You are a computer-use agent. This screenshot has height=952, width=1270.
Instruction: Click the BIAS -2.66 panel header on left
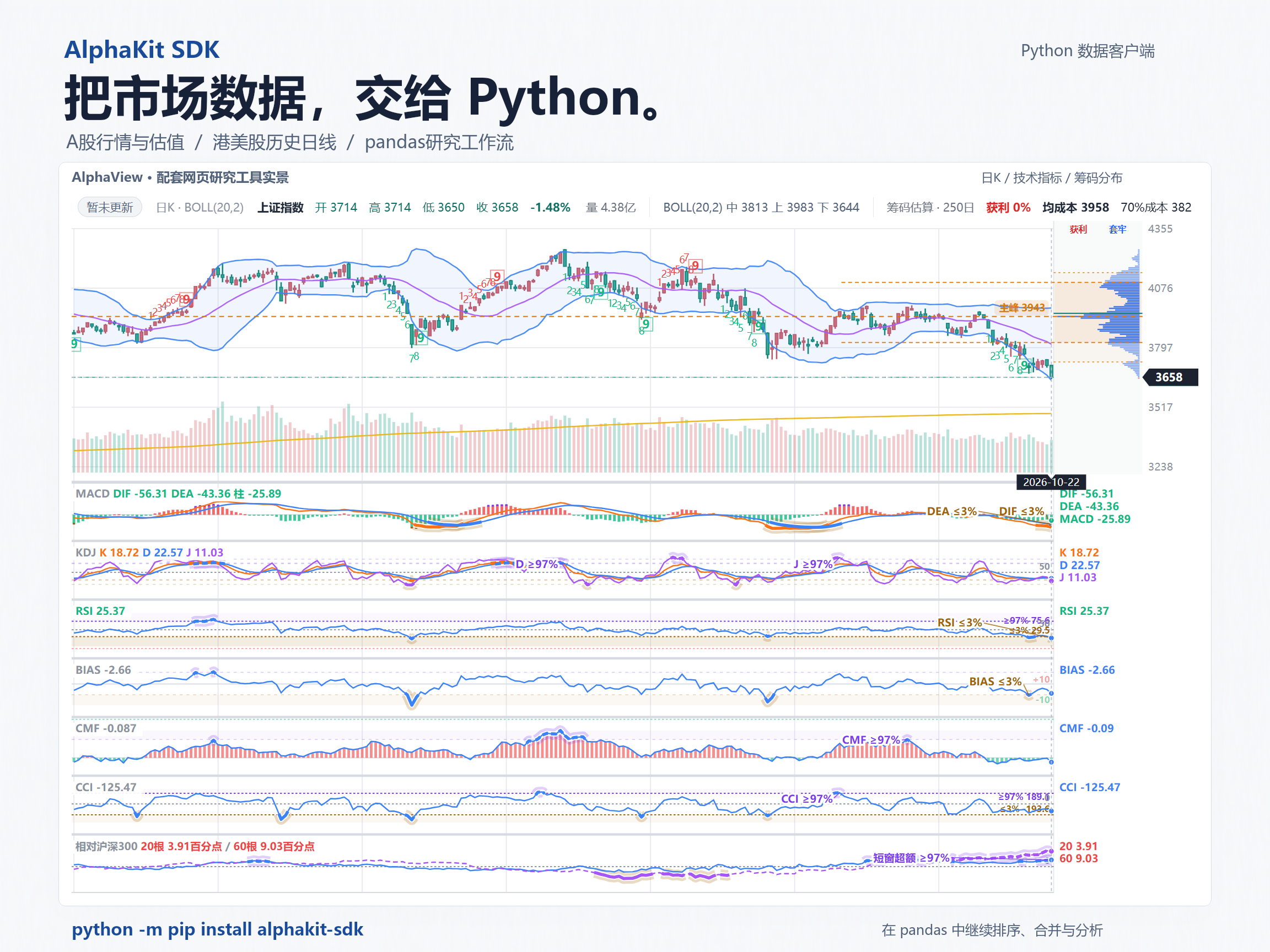[103, 670]
